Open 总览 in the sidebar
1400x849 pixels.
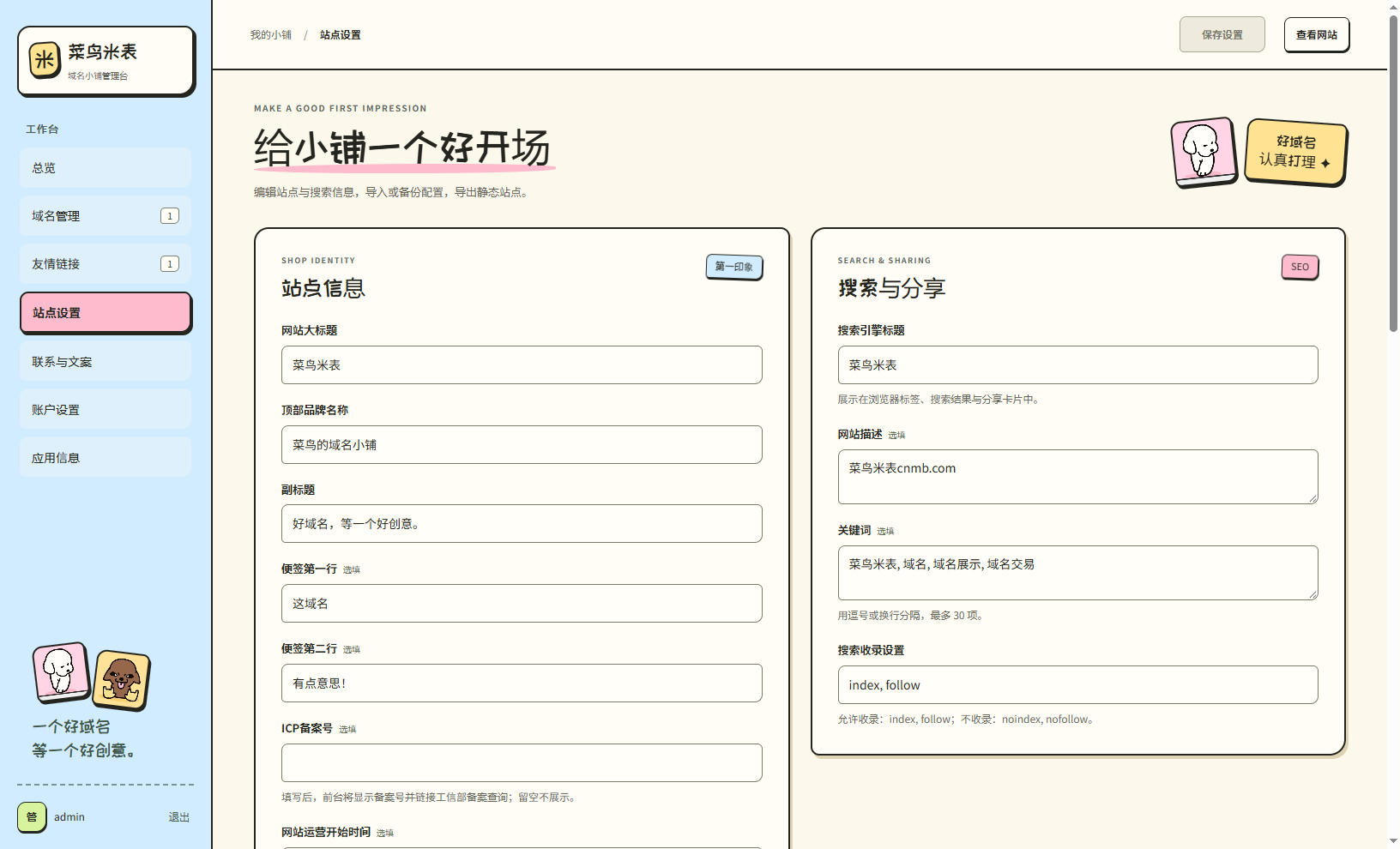pyautogui.click(x=106, y=168)
